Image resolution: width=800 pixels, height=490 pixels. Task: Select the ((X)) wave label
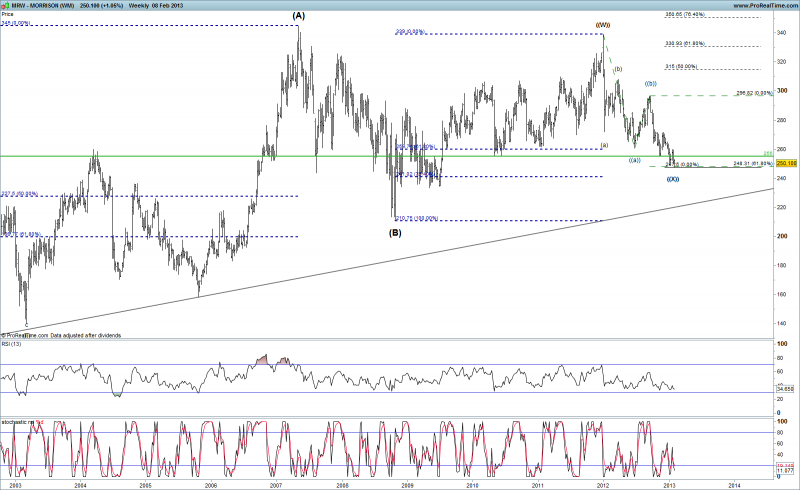673,179
